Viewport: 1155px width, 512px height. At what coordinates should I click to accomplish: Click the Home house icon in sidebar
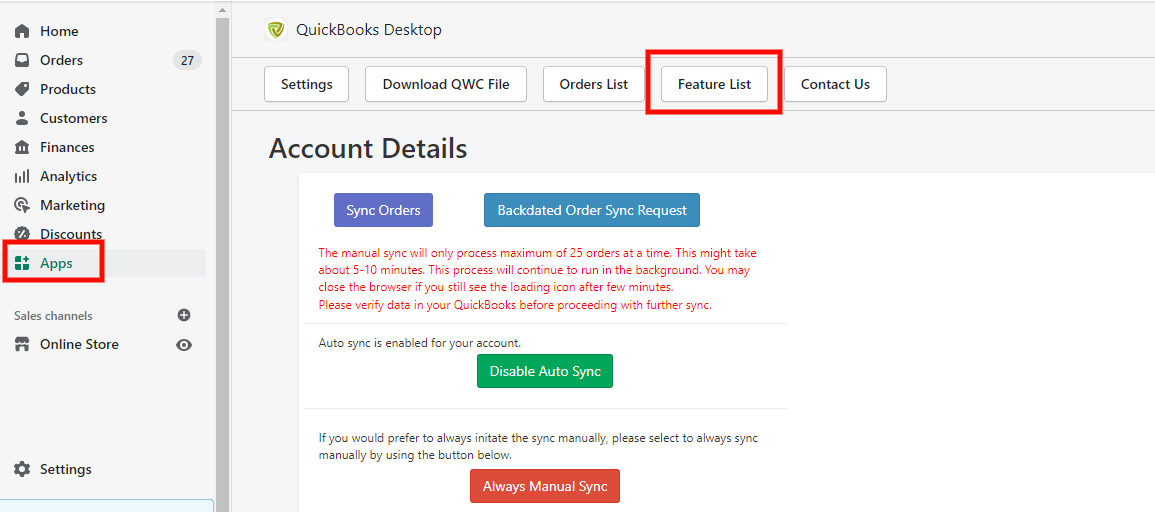coord(22,32)
